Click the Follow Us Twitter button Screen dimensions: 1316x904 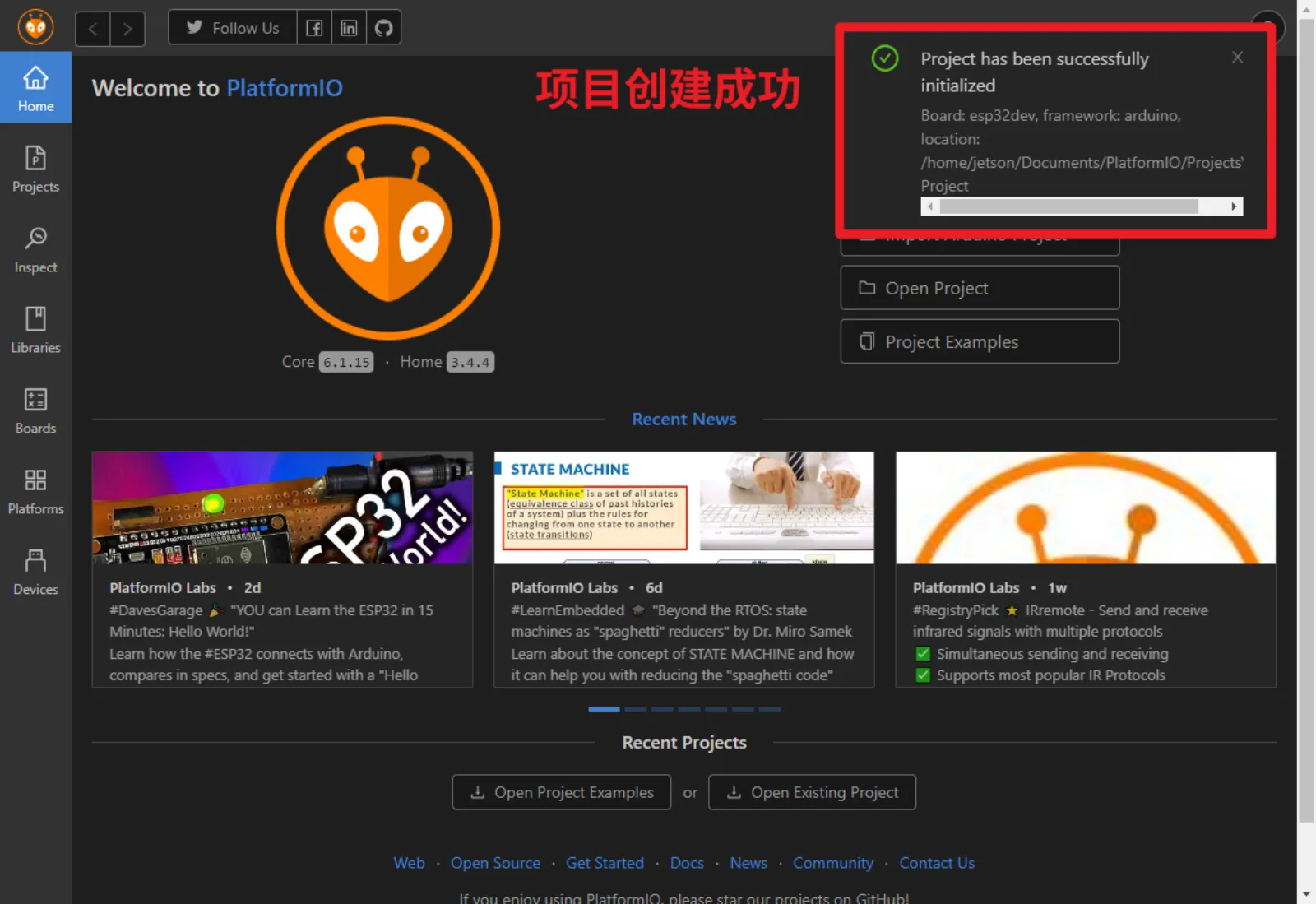point(232,27)
